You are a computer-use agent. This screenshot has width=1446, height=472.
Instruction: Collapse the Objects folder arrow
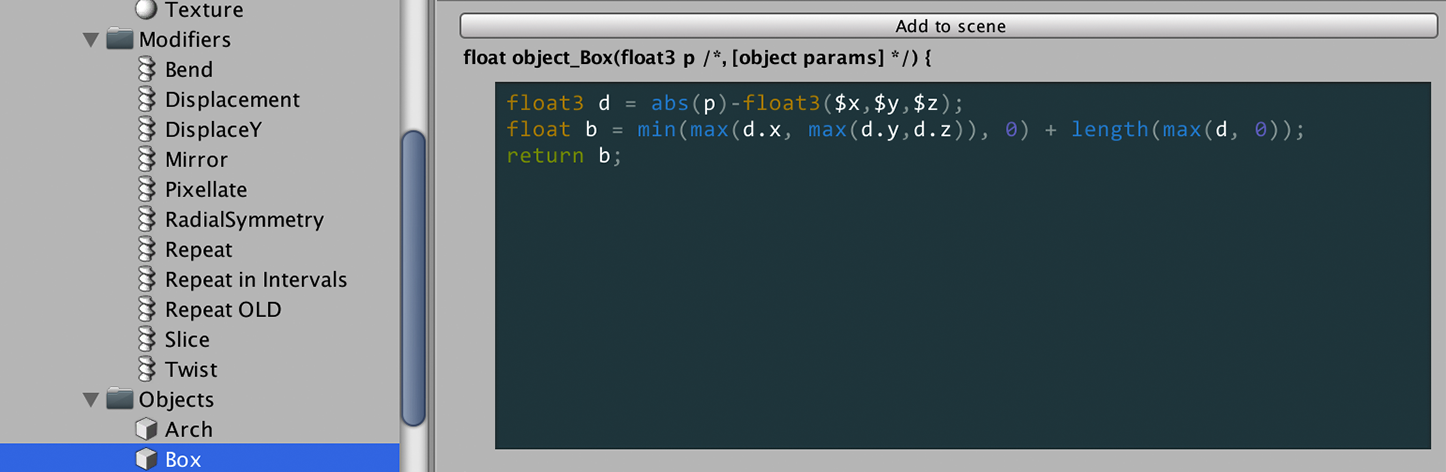coord(91,400)
